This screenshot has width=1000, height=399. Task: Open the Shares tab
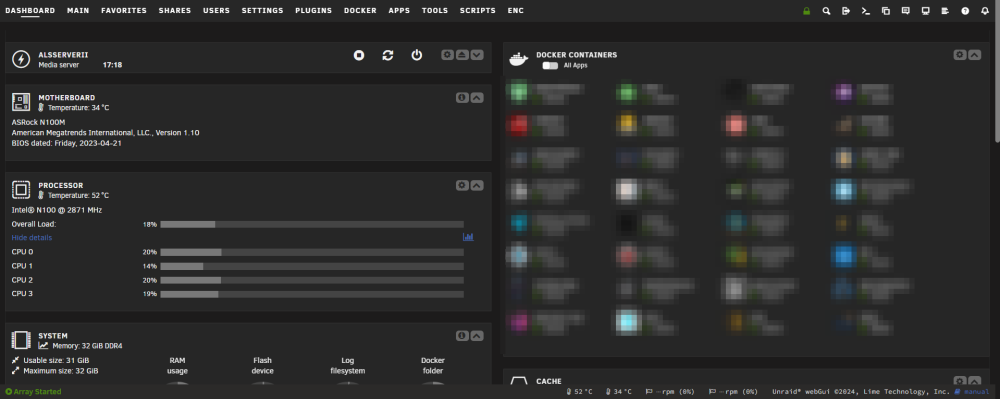(175, 11)
